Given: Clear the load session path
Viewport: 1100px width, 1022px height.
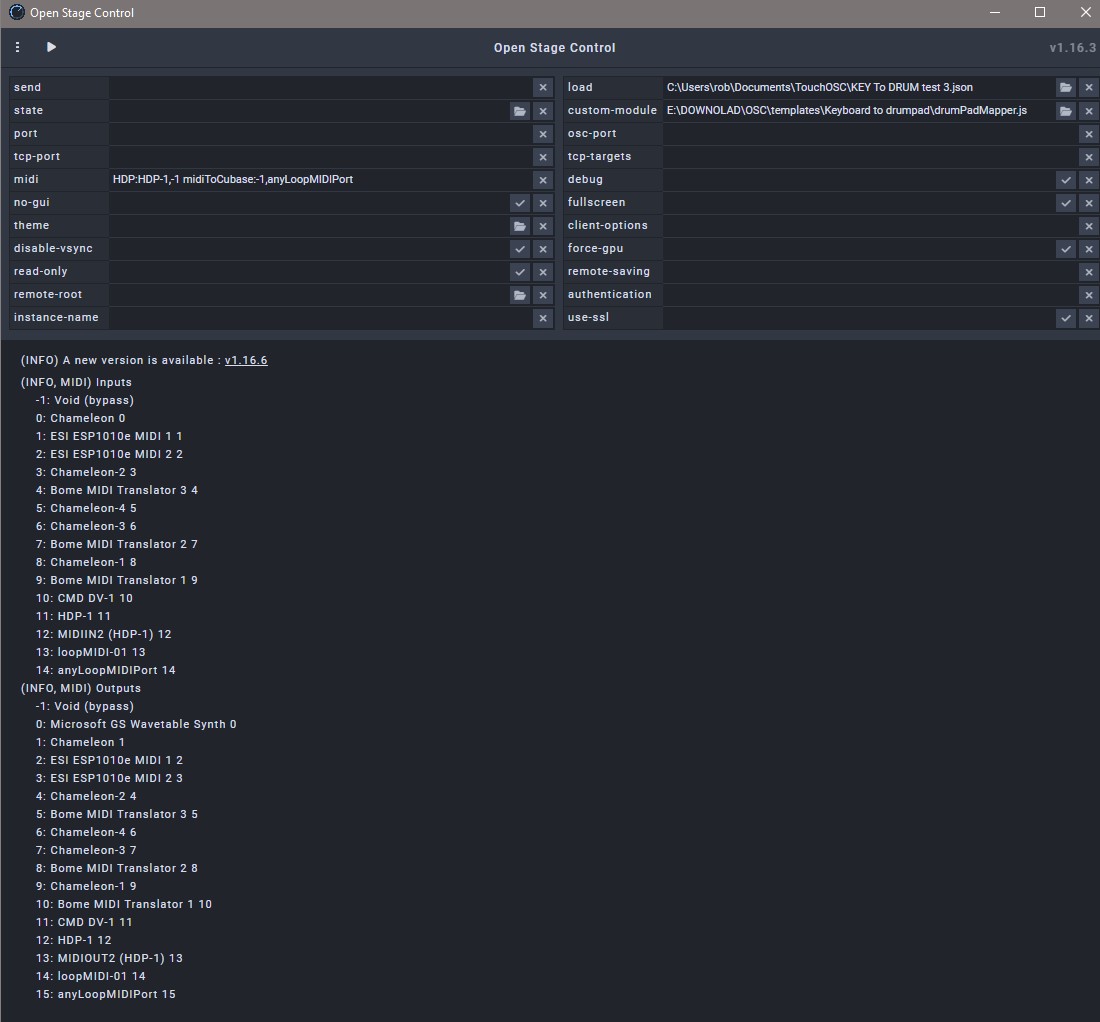Looking at the screenshot, I should pos(1088,88).
